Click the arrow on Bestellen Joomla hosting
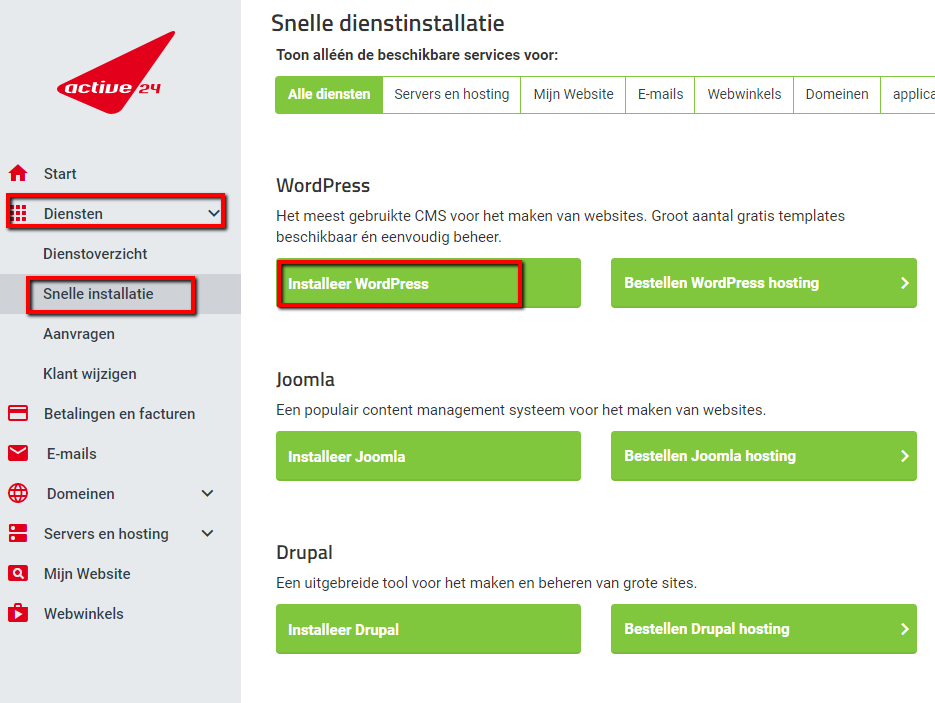The height and width of the screenshot is (703, 935). (904, 456)
